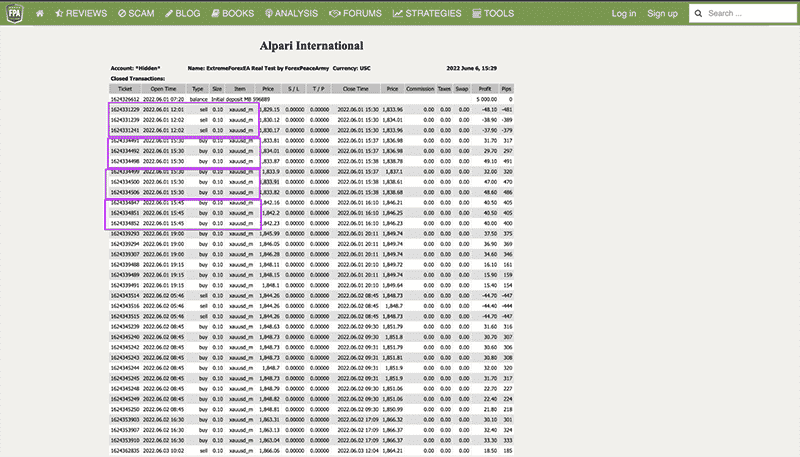Click the Commission column header
Screen dimensions: 800x457
420,89
